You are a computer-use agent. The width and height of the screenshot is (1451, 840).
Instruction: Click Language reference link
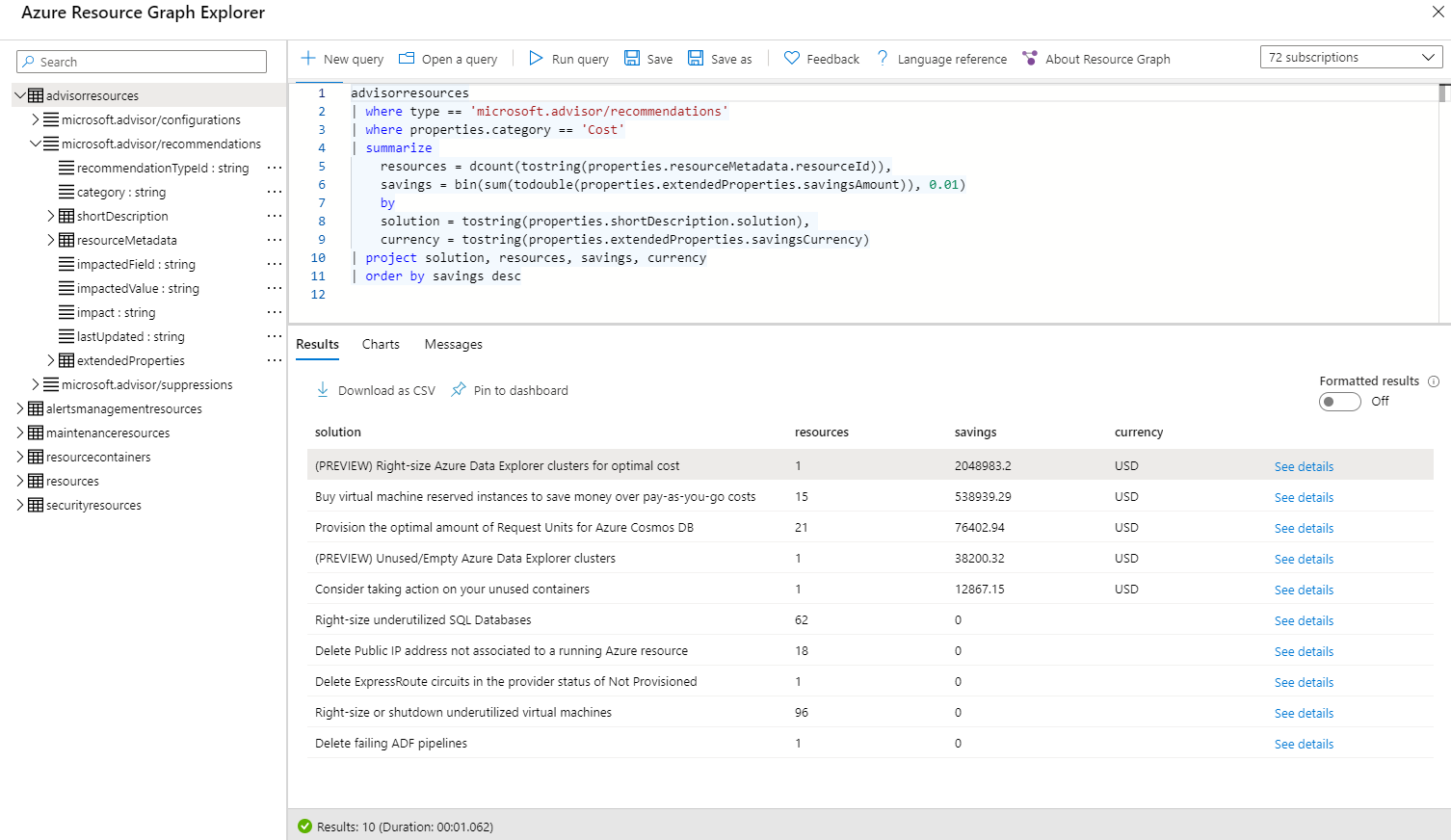point(952,59)
